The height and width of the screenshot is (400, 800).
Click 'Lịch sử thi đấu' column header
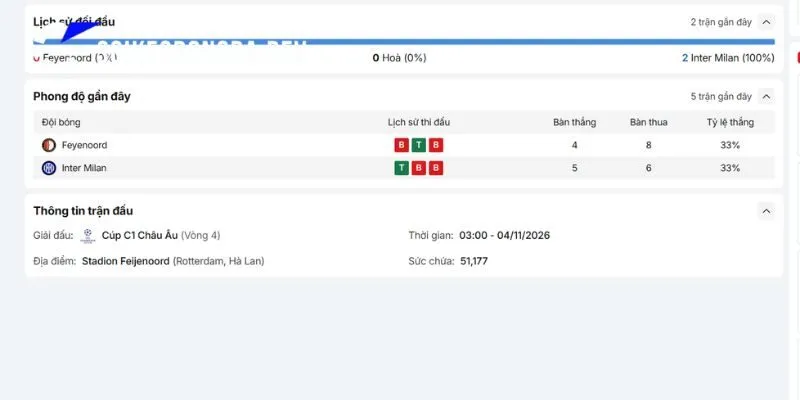pyautogui.click(x=419, y=122)
